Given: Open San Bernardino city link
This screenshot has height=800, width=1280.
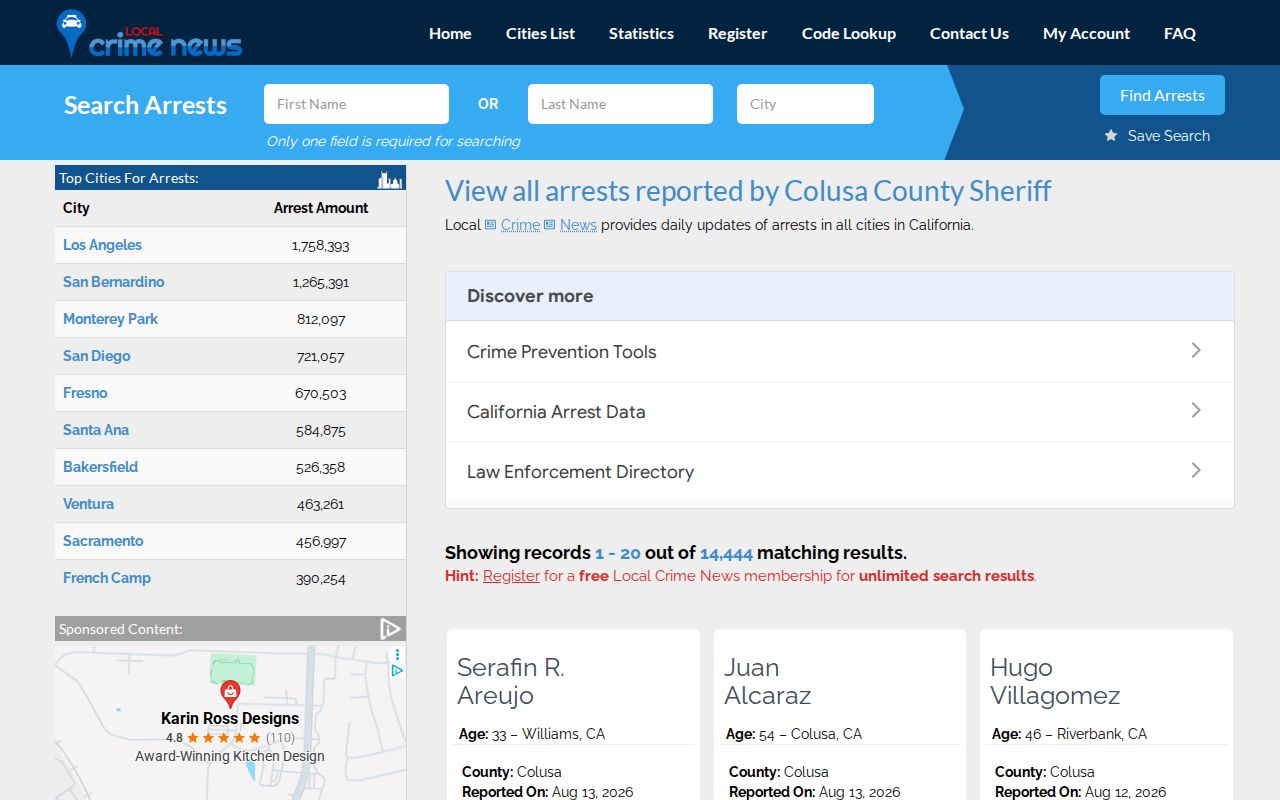Looking at the screenshot, I should coord(113,282).
